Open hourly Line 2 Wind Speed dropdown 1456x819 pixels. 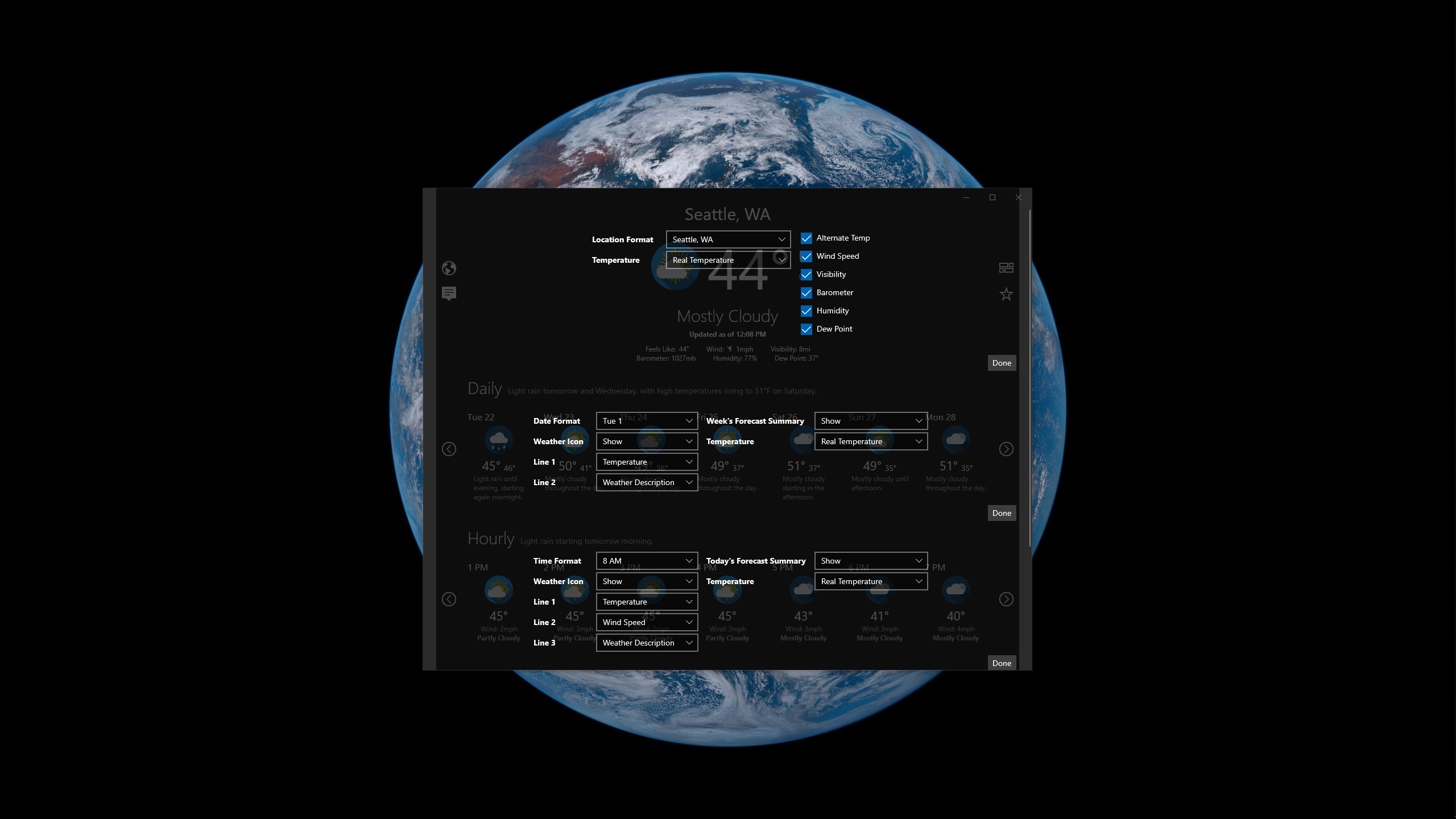coord(647,622)
